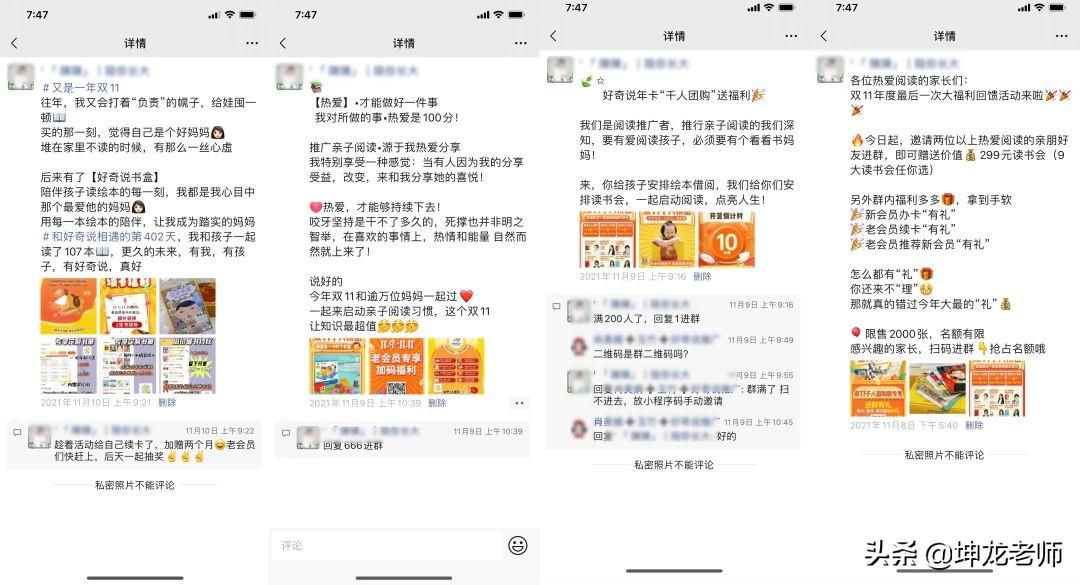Open orange '10' countdown thumbnail image
The image size is (1080, 585).
pyautogui.click(x=727, y=239)
